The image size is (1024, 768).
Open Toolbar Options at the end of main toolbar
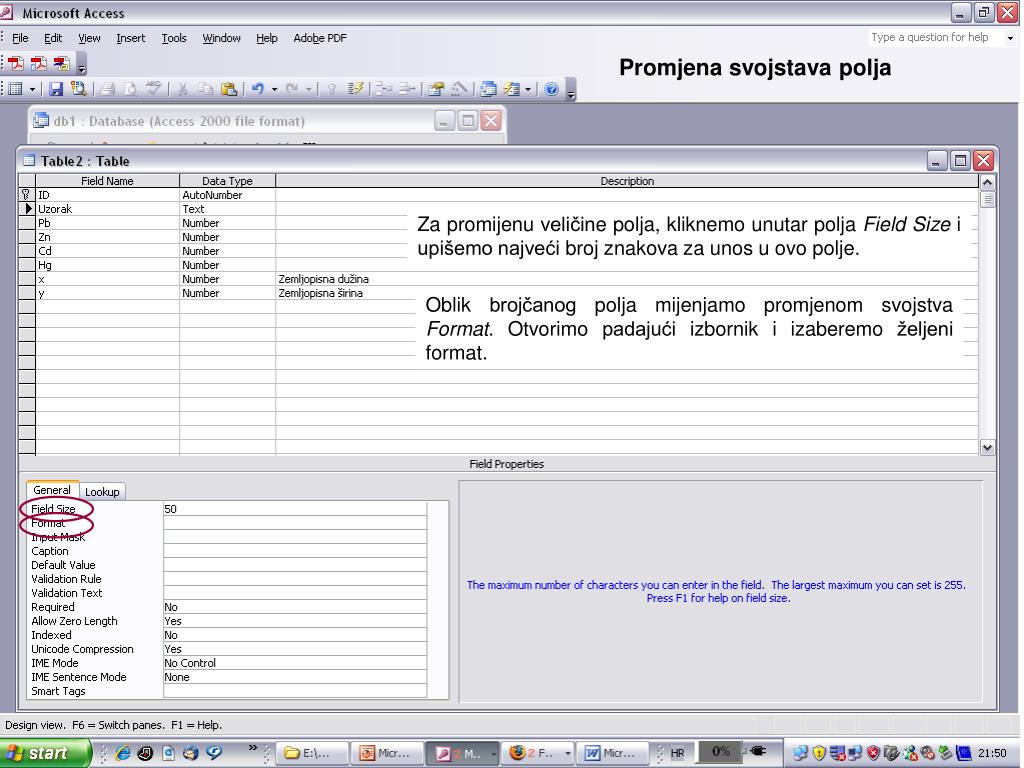[571, 90]
